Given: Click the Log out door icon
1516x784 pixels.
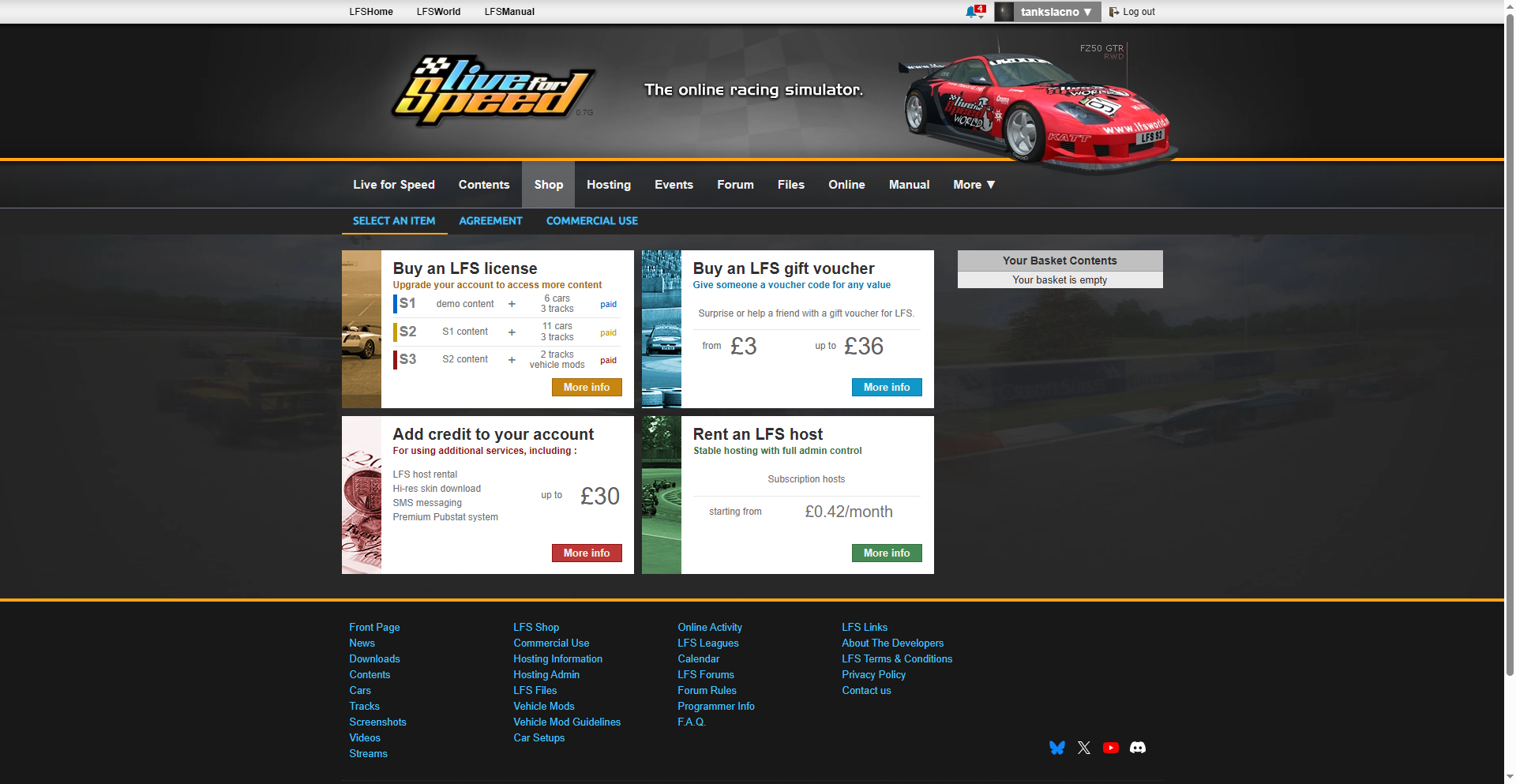Looking at the screenshot, I should [1114, 12].
